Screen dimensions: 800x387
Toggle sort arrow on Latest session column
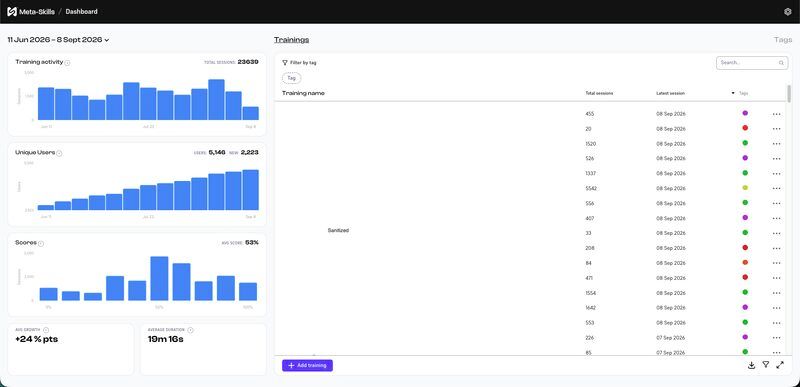(733, 93)
